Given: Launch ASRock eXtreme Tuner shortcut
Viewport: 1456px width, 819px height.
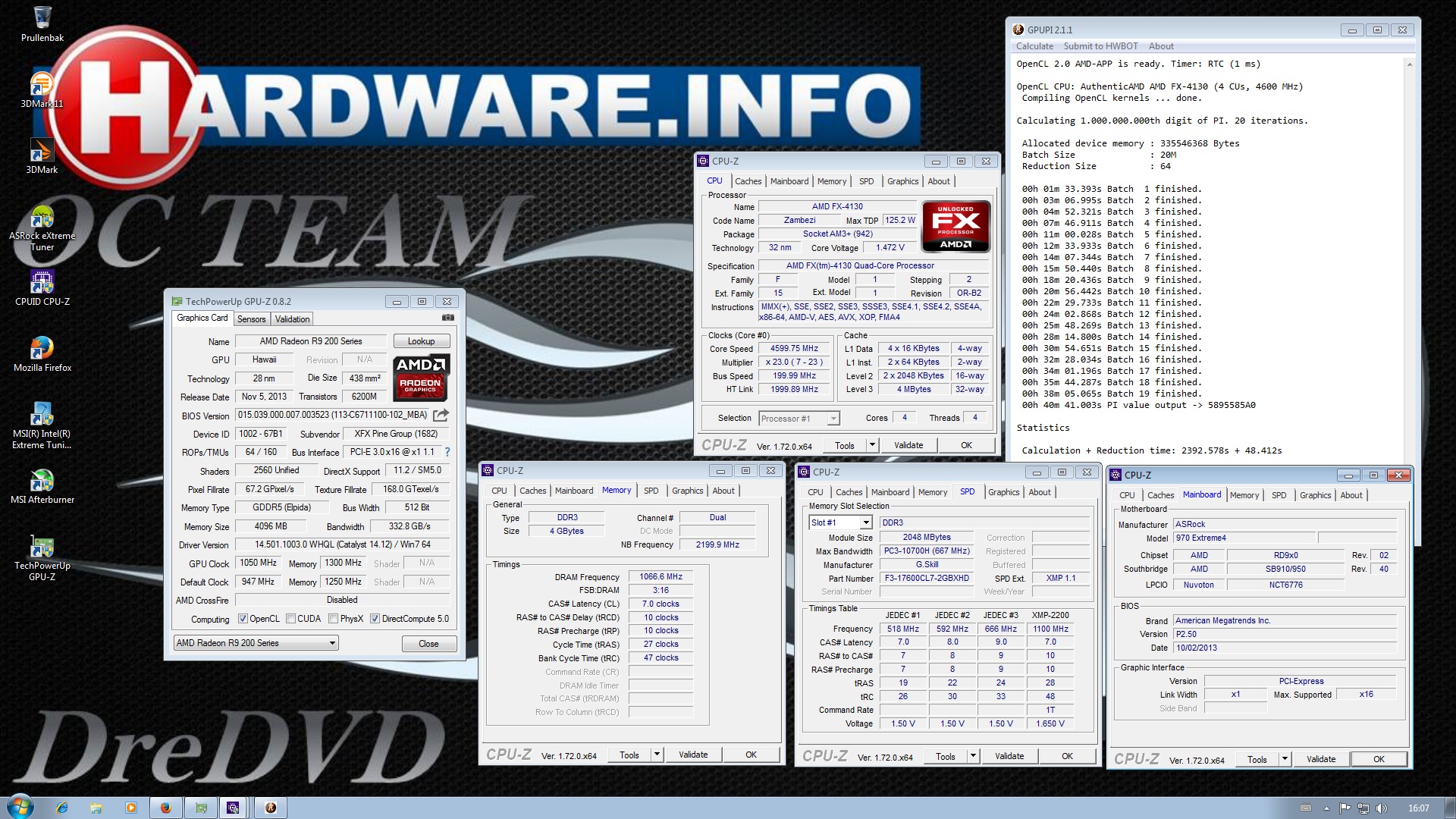Looking at the screenshot, I should pyautogui.click(x=42, y=227).
